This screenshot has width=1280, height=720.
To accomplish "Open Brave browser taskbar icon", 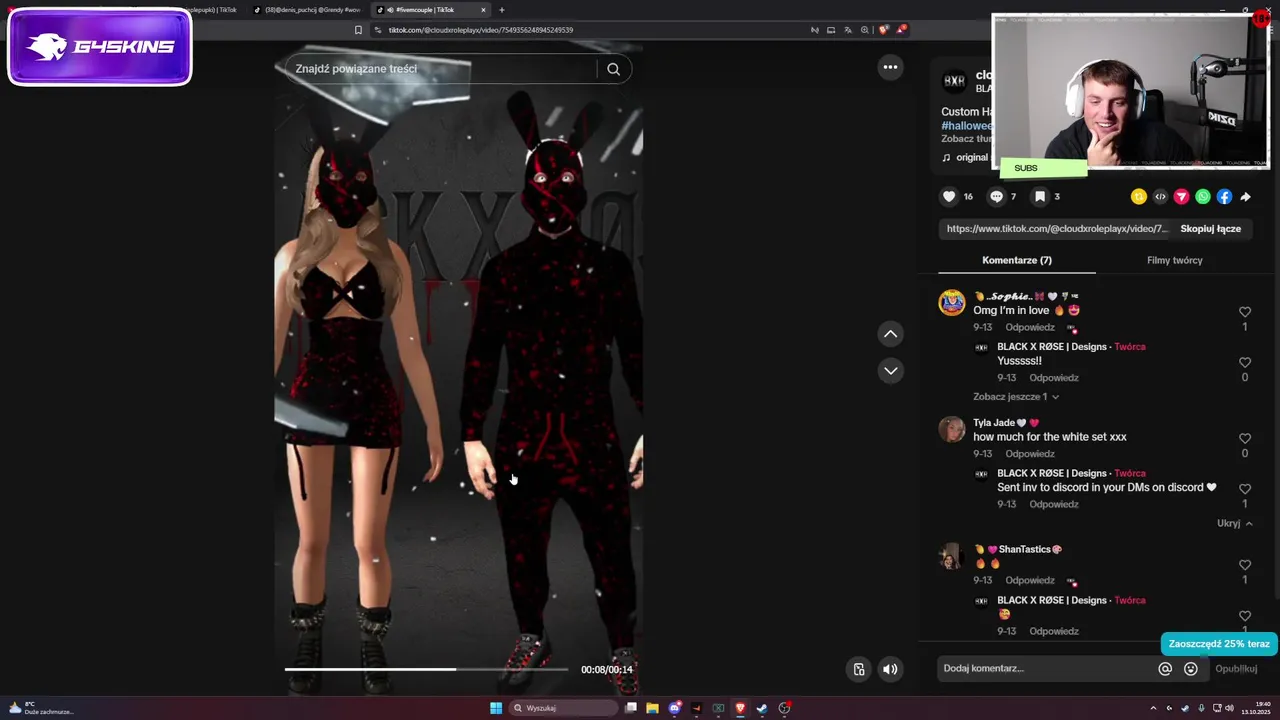I will pos(740,708).
